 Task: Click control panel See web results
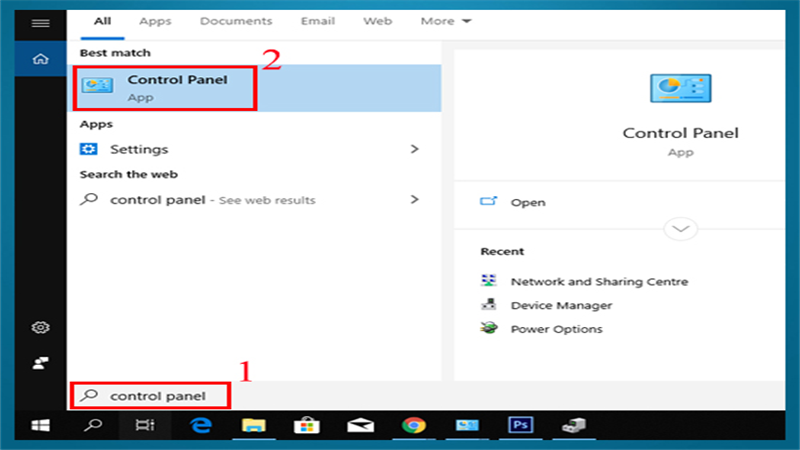pyautogui.click(x=254, y=199)
